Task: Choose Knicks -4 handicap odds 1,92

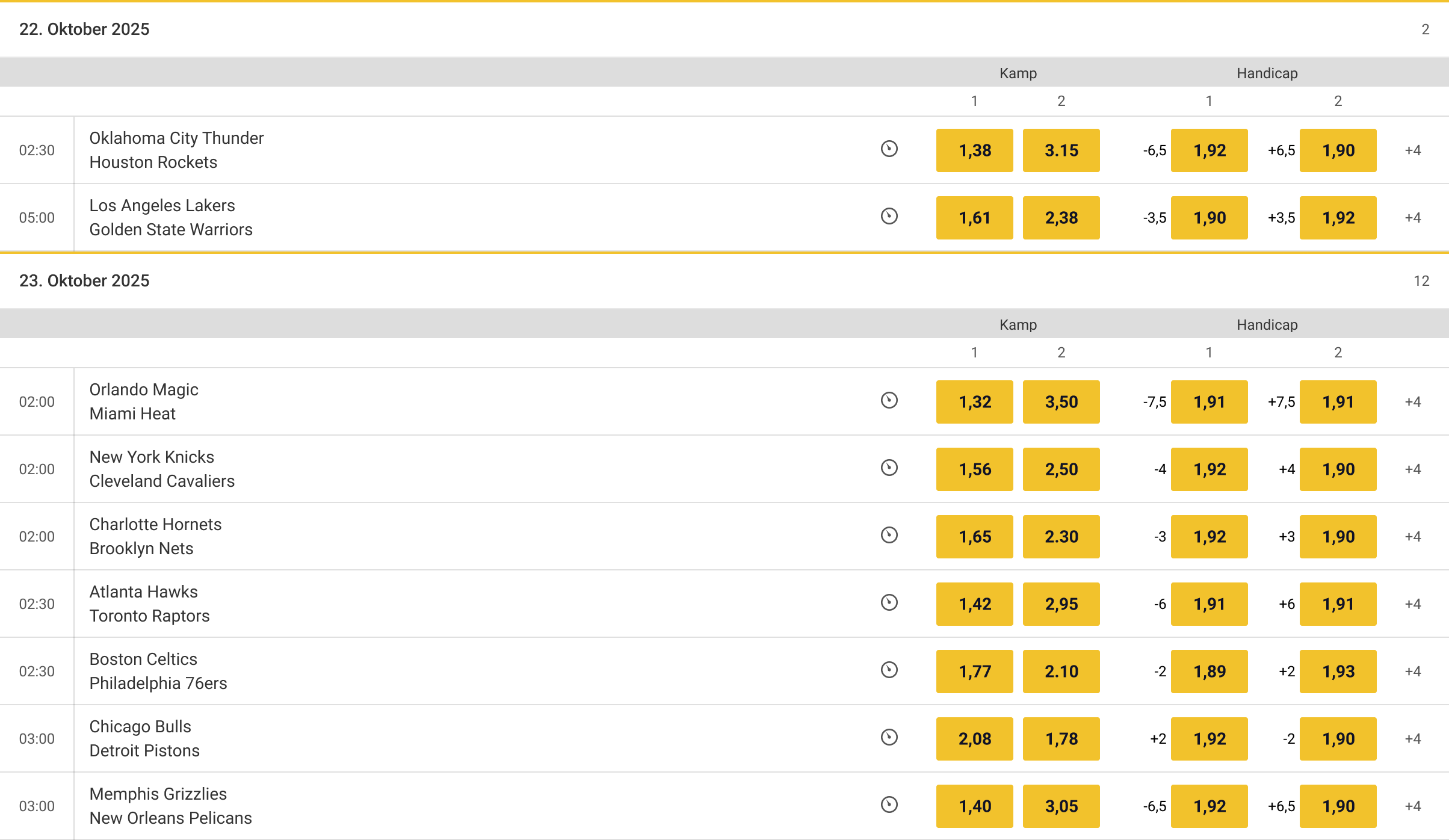Action: (x=1209, y=469)
